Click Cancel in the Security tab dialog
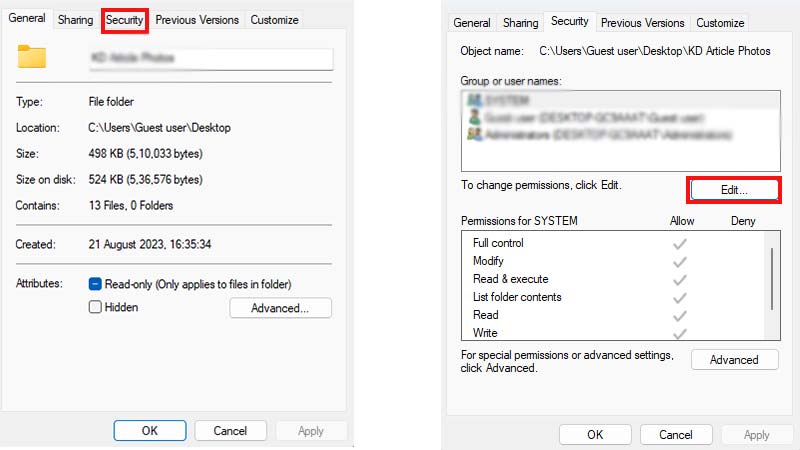Screen dimensions: 800x450 point(676,435)
